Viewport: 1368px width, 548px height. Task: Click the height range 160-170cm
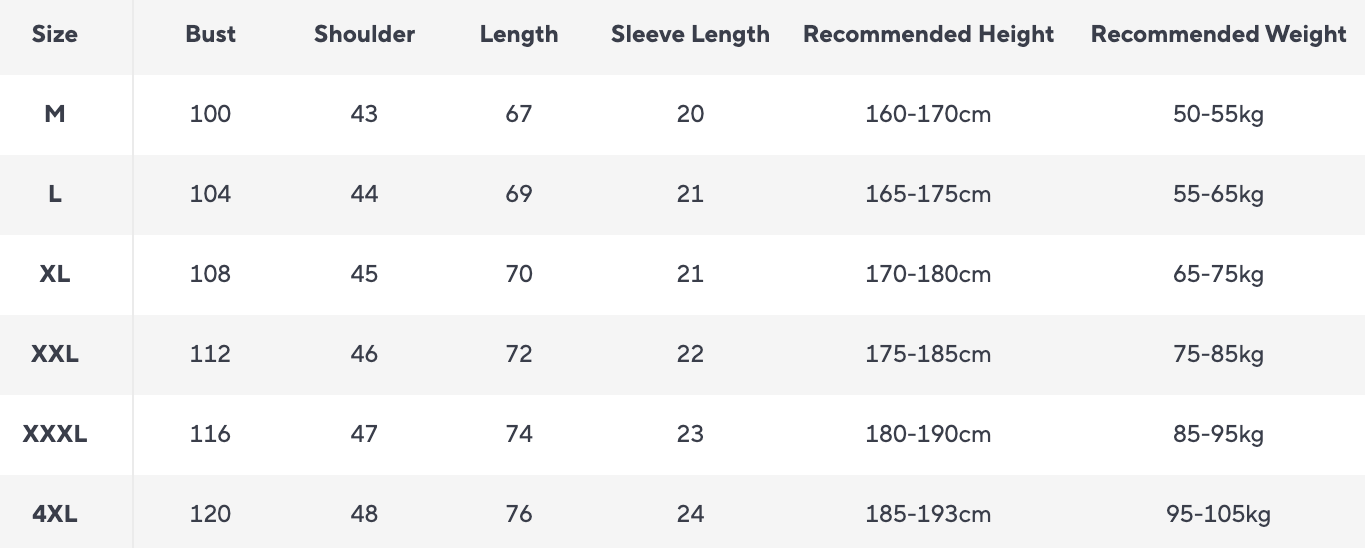pyautogui.click(x=928, y=114)
